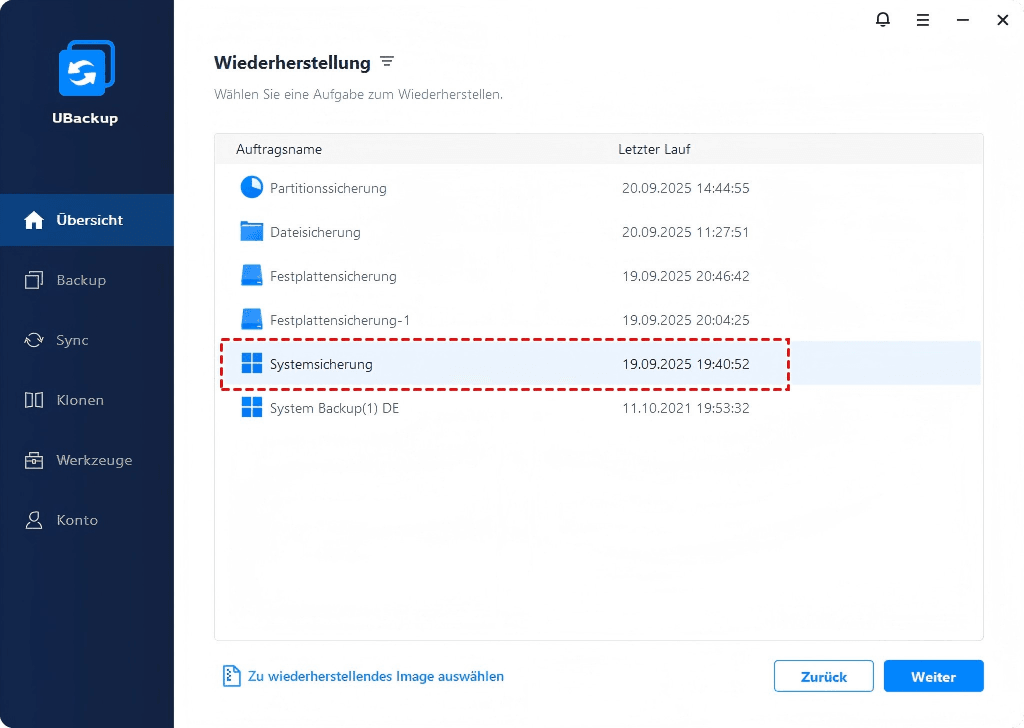
Task: Click 'Zu wiederherstellendes Image auswählen' link
Action: [x=375, y=676]
